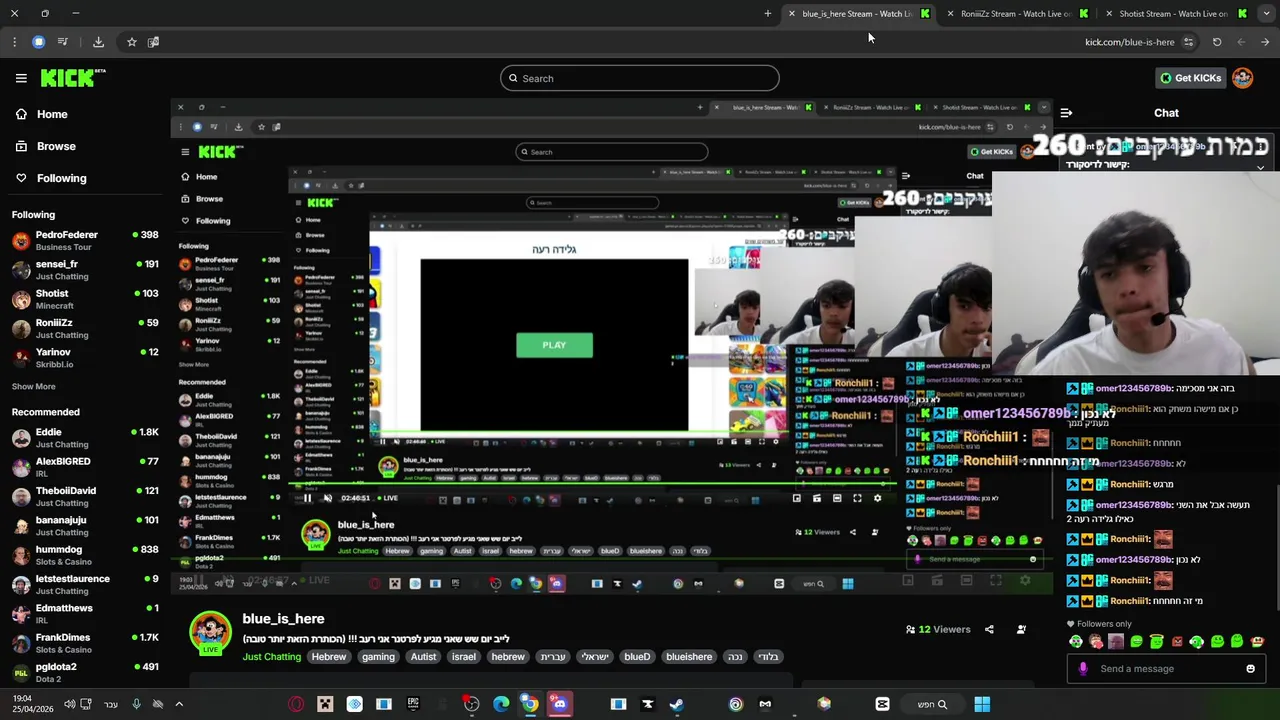This screenshot has height=720, width=1280.
Task: Click the purple icon left of chat input
Action: point(1083,669)
